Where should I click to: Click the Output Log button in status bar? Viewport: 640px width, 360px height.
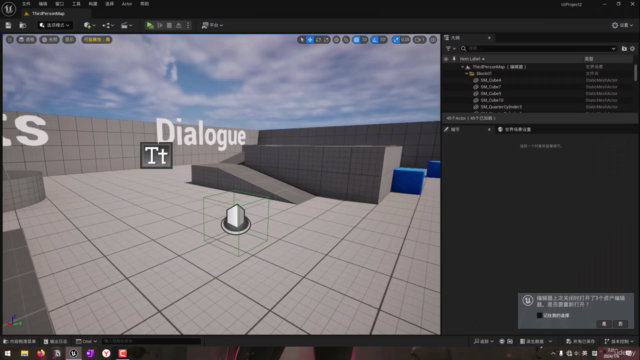pos(56,341)
